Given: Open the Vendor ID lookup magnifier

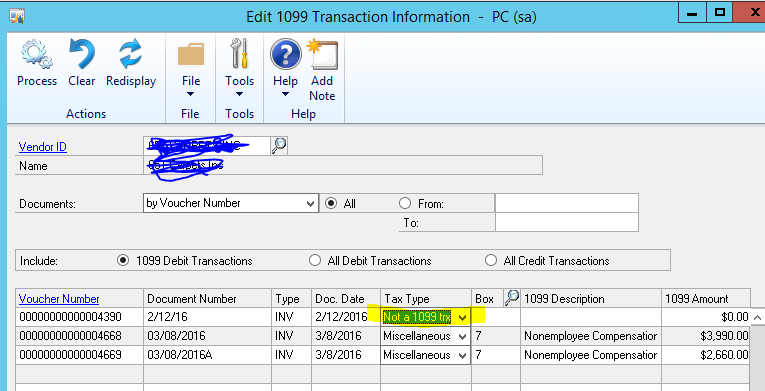Looking at the screenshot, I should point(279,145).
